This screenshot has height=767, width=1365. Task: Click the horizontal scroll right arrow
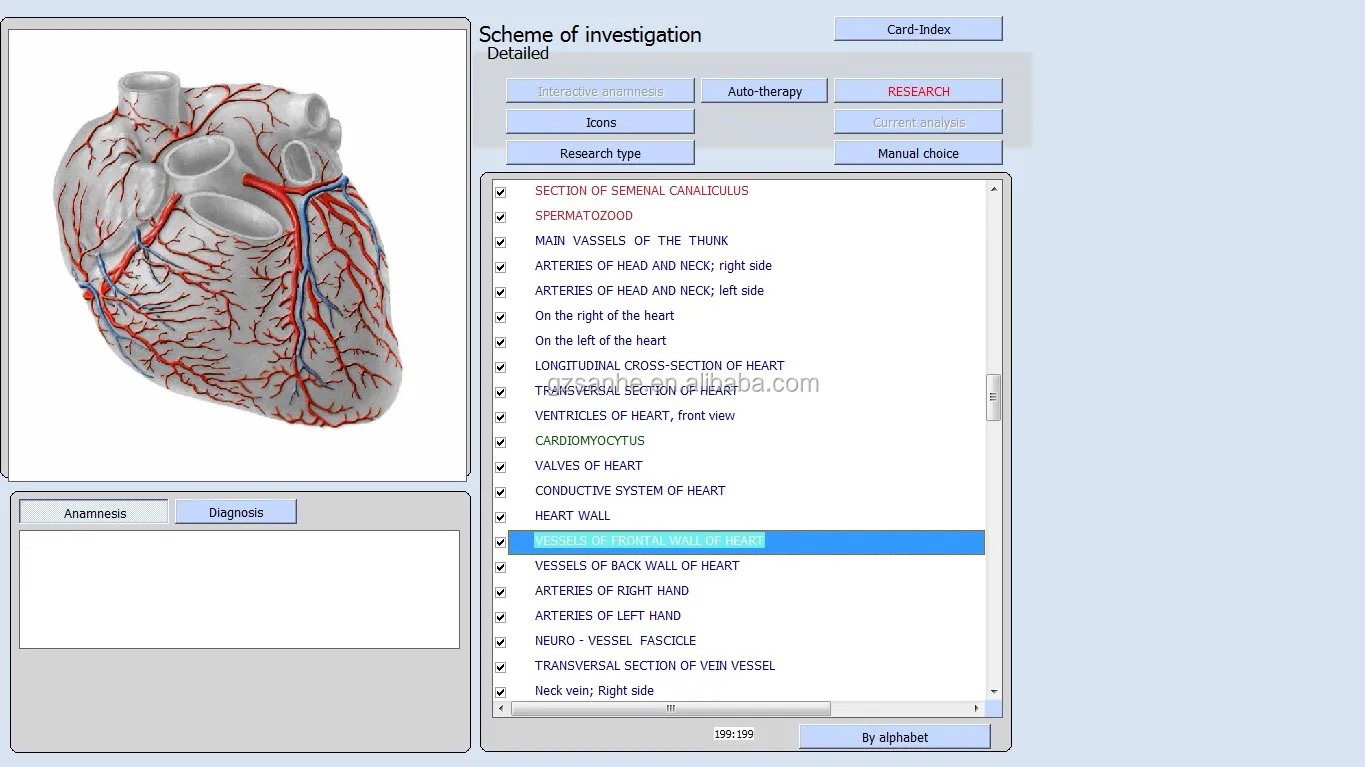point(976,709)
